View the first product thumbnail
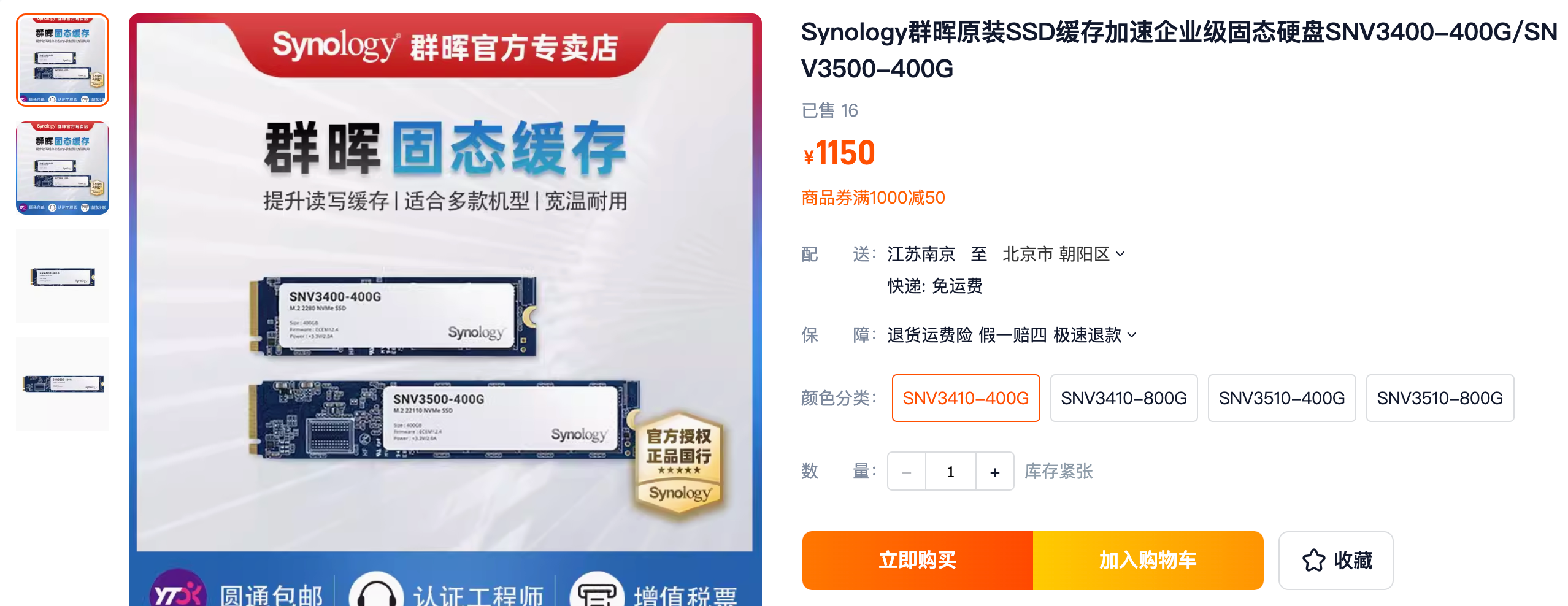 [63, 60]
